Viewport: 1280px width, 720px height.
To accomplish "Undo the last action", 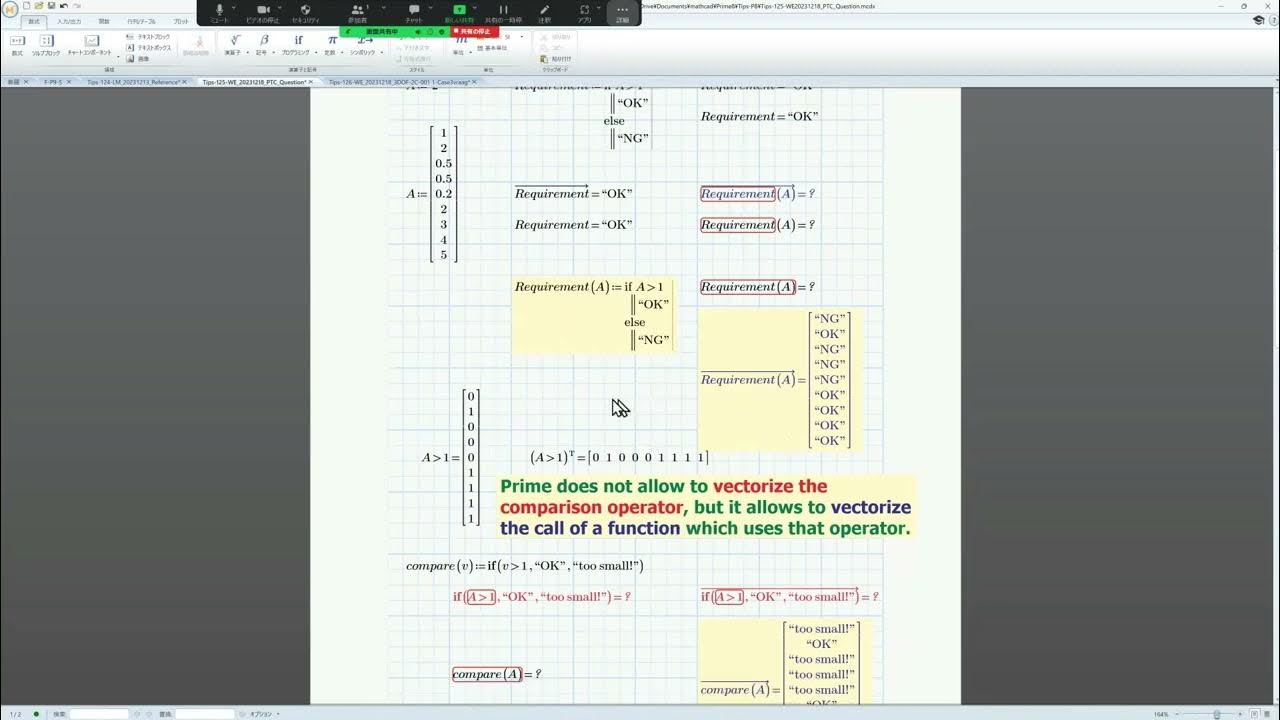I will [64, 6].
